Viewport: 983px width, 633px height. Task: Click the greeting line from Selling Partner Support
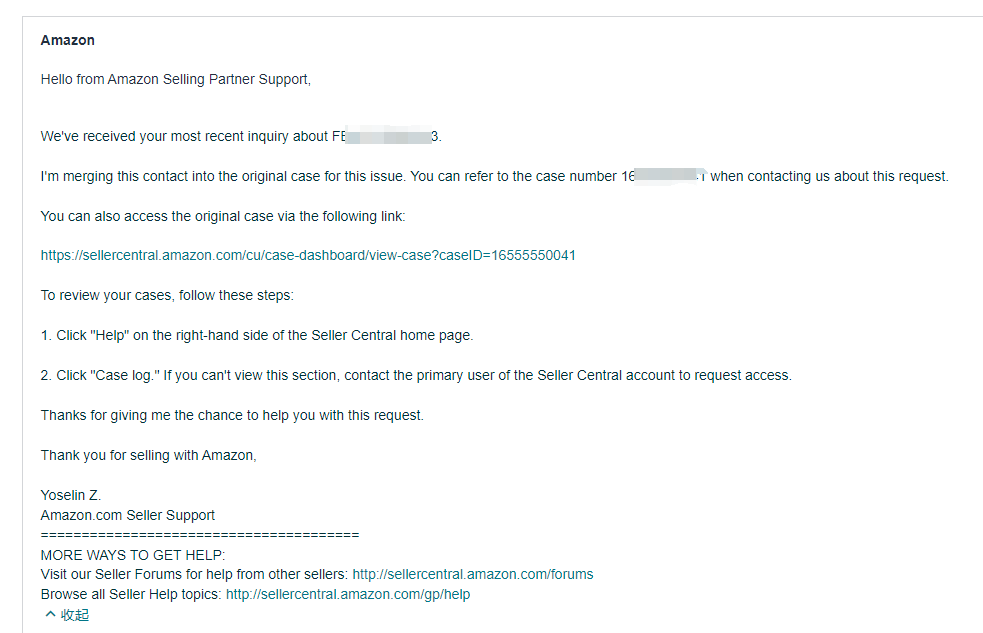point(176,80)
